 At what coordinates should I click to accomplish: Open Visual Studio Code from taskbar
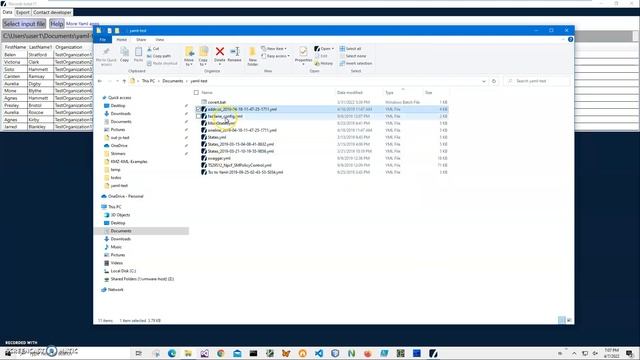coord(319,353)
